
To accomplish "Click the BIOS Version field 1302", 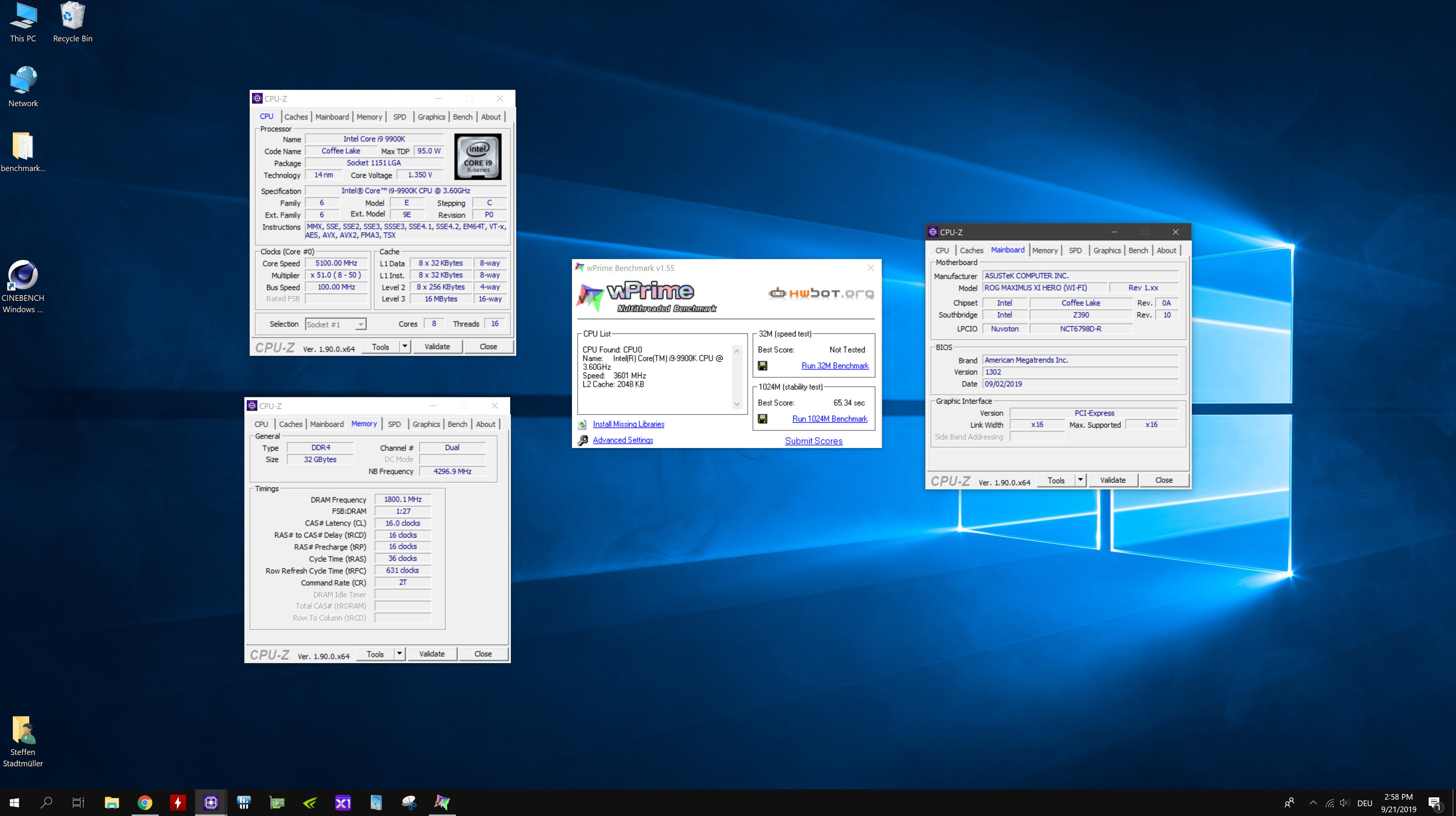I will point(1080,372).
